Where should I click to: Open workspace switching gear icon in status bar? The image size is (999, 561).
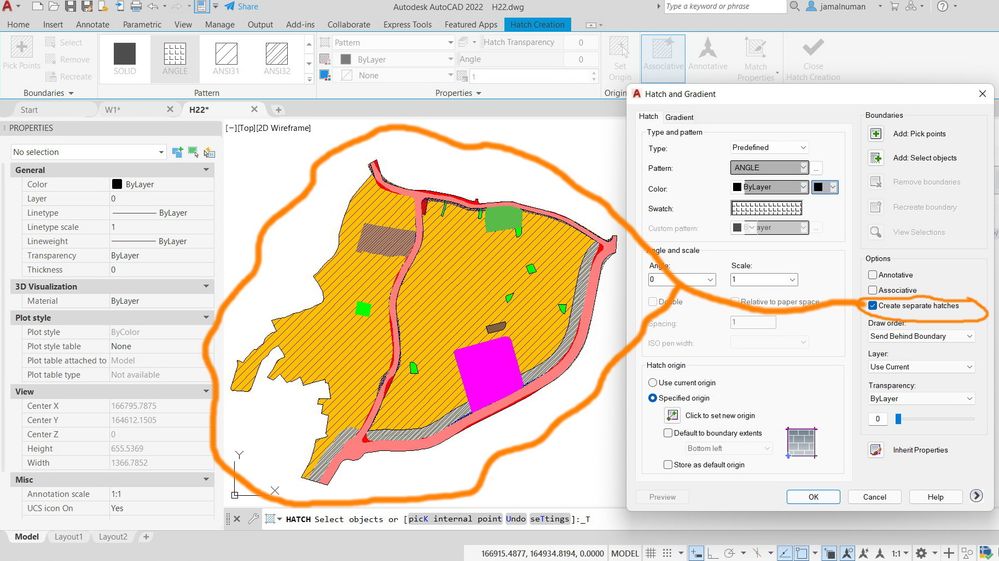click(921, 553)
